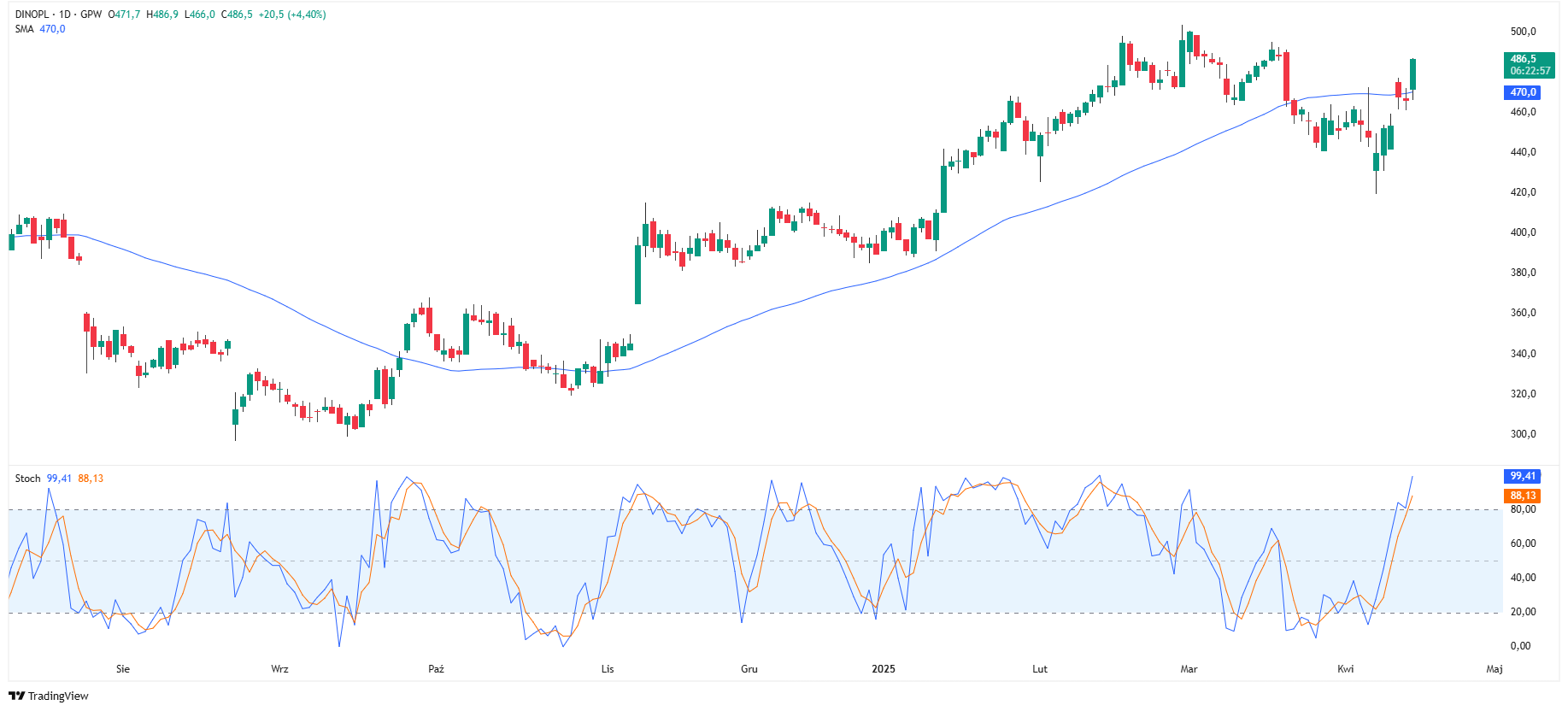The image size is (1568, 711).
Task: Click the low value L466,0 in header
Action: click(200, 15)
